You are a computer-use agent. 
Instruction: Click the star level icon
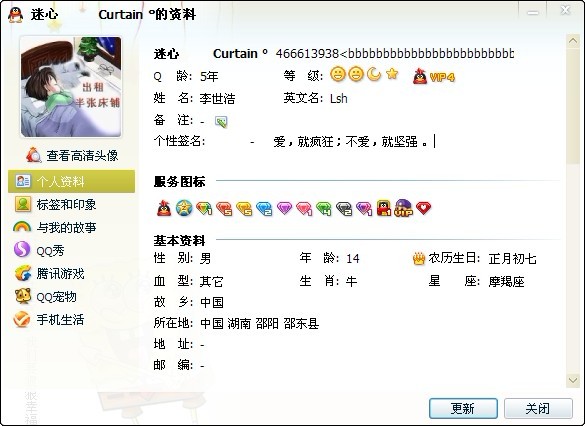[392, 74]
